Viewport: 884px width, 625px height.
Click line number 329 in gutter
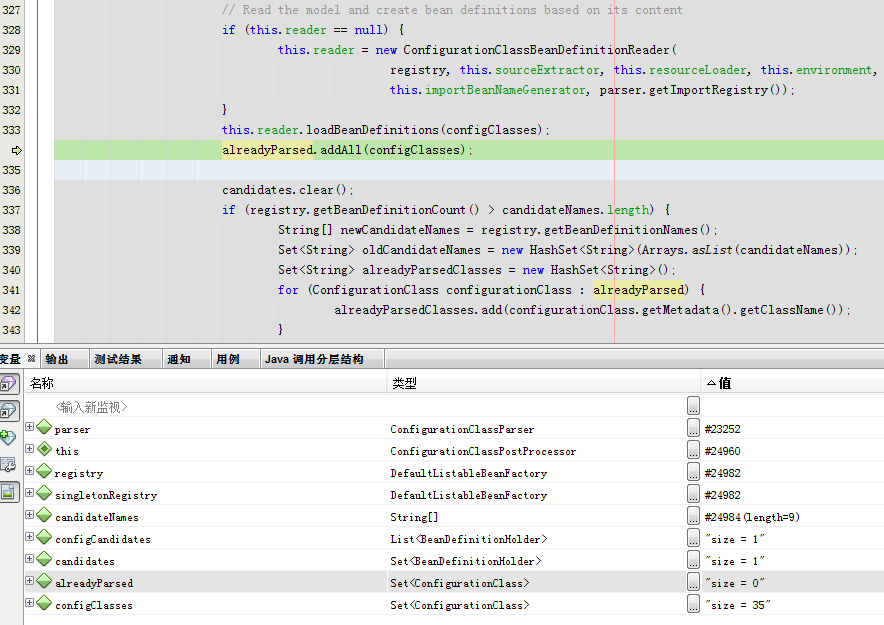(11, 50)
